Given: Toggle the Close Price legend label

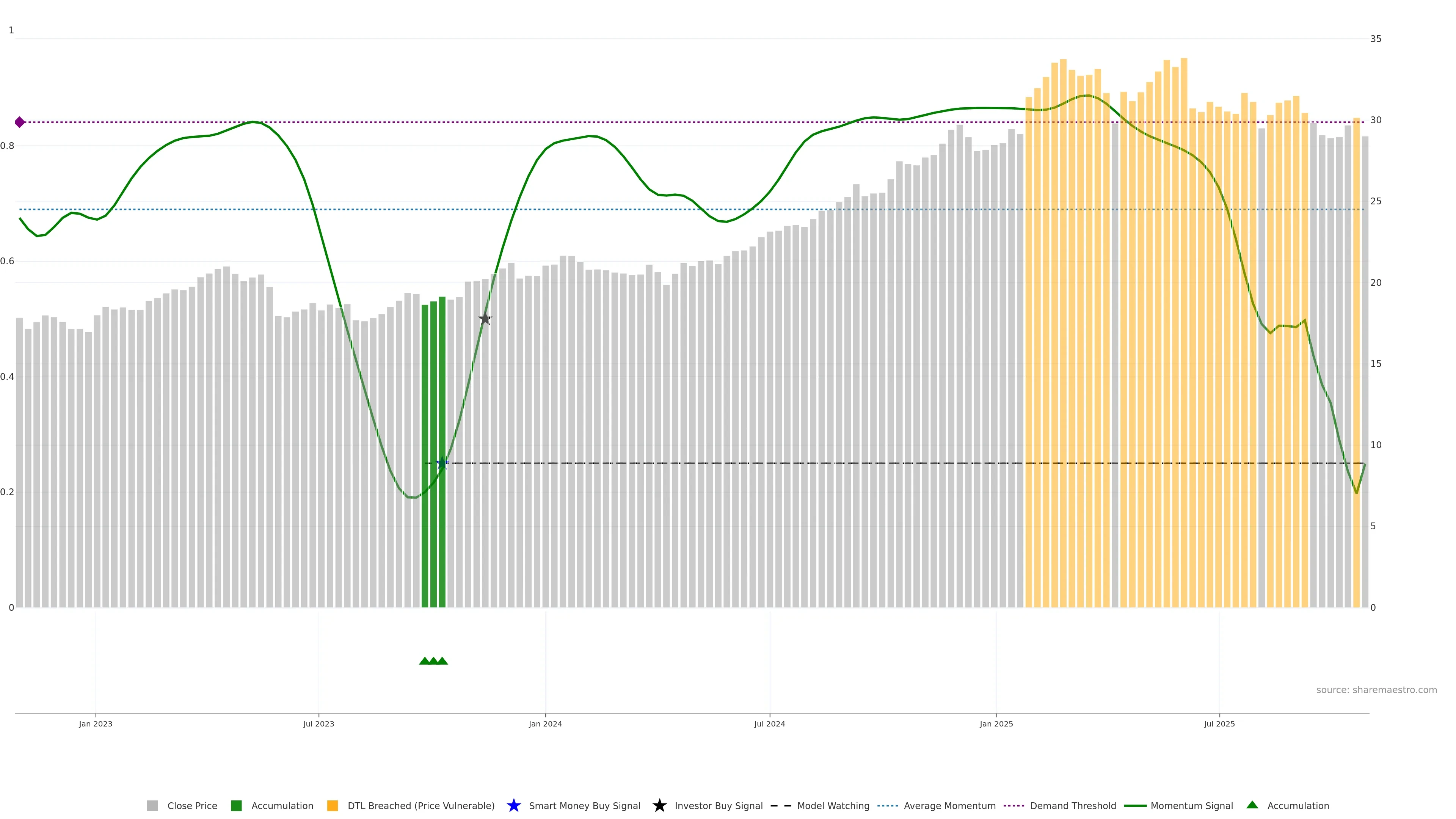Looking at the screenshot, I should coord(192,805).
